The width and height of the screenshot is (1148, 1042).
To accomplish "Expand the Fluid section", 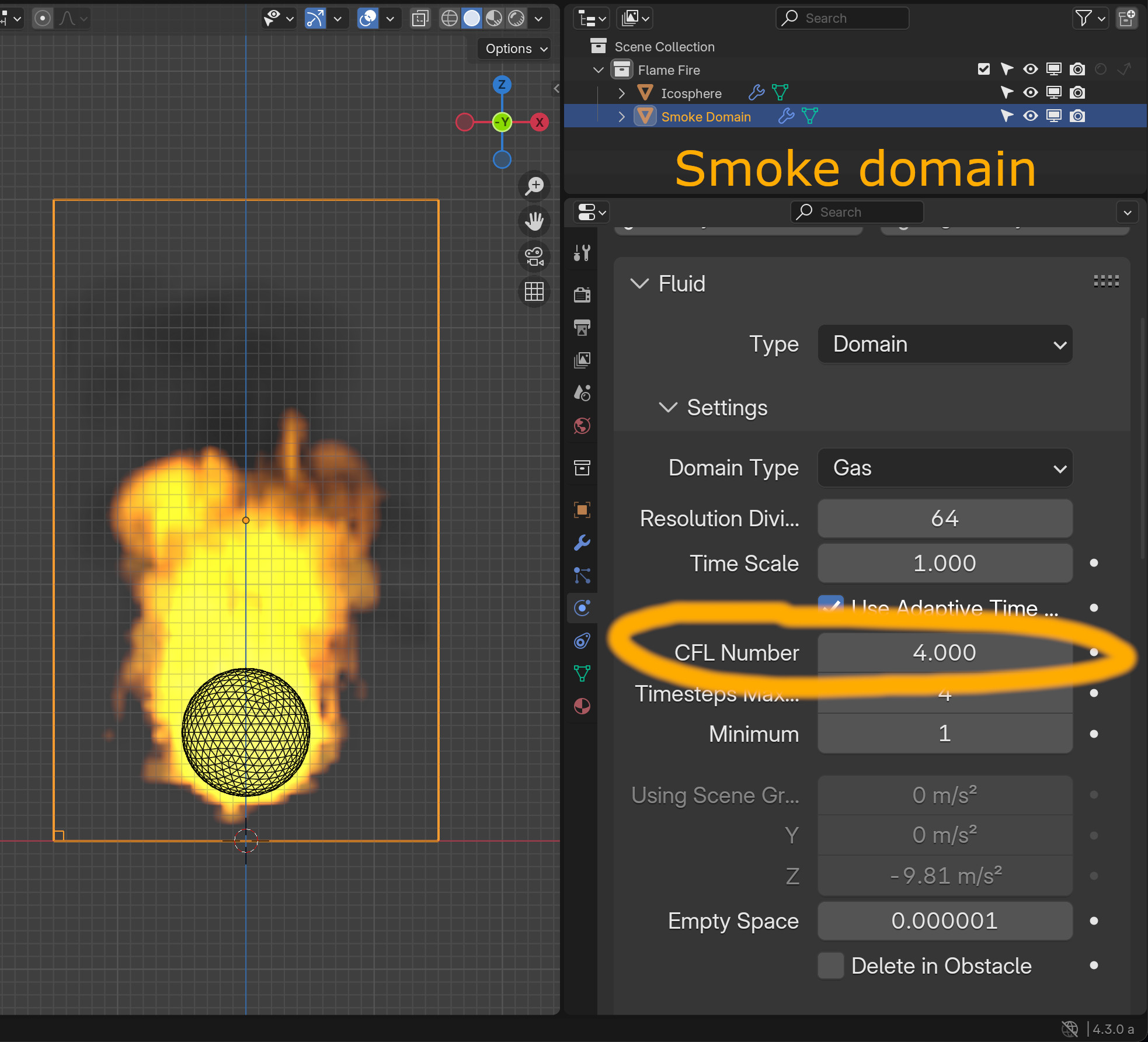I will click(640, 283).
